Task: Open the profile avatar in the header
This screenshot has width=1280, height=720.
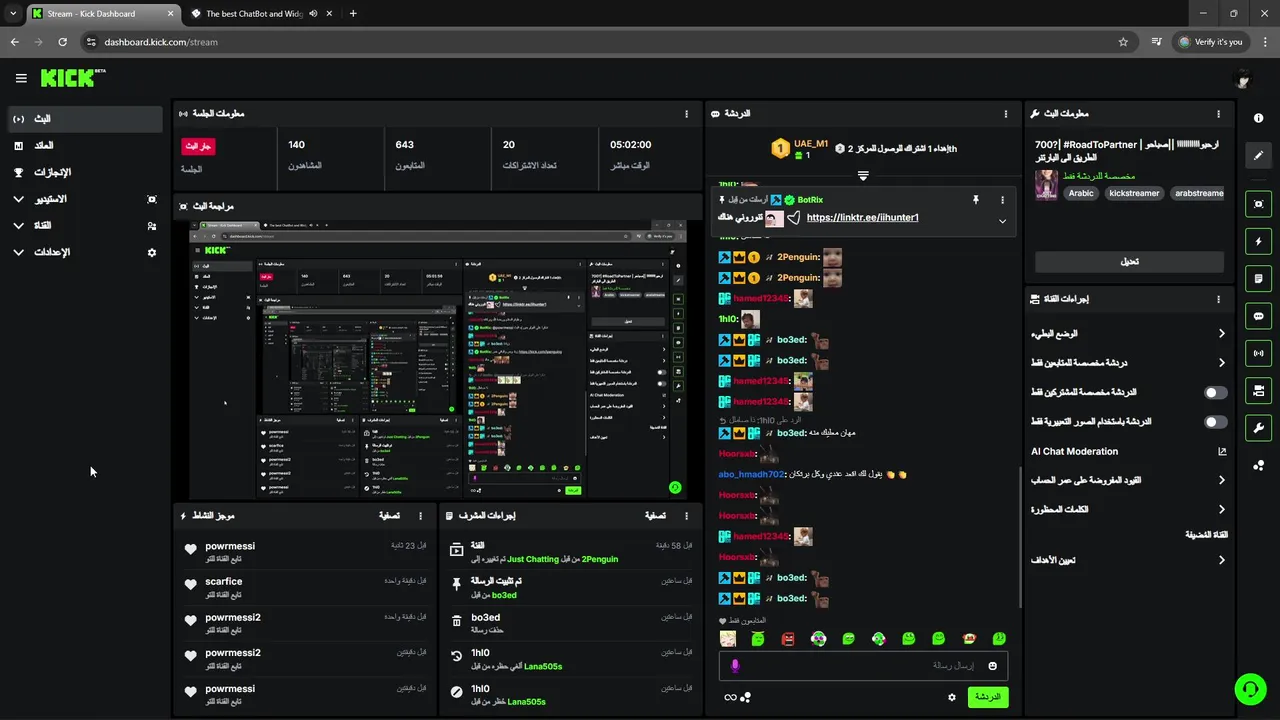Action: [1244, 78]
